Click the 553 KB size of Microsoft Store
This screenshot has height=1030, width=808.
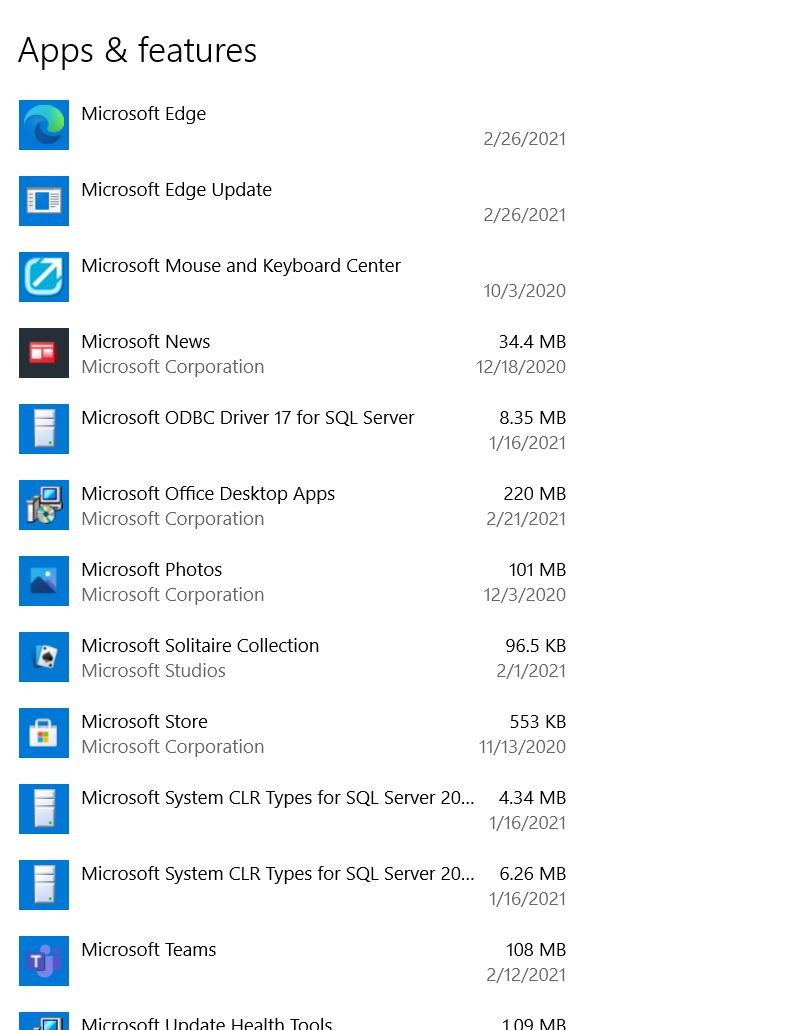[537, 722]
